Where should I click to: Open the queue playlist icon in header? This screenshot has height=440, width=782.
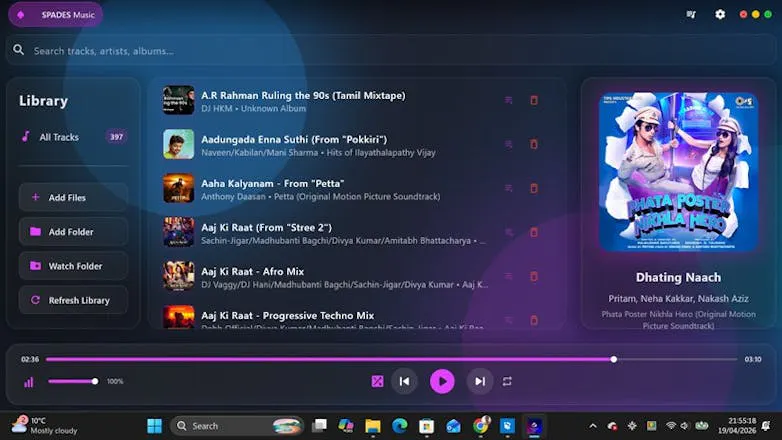[x=691, y=14]
